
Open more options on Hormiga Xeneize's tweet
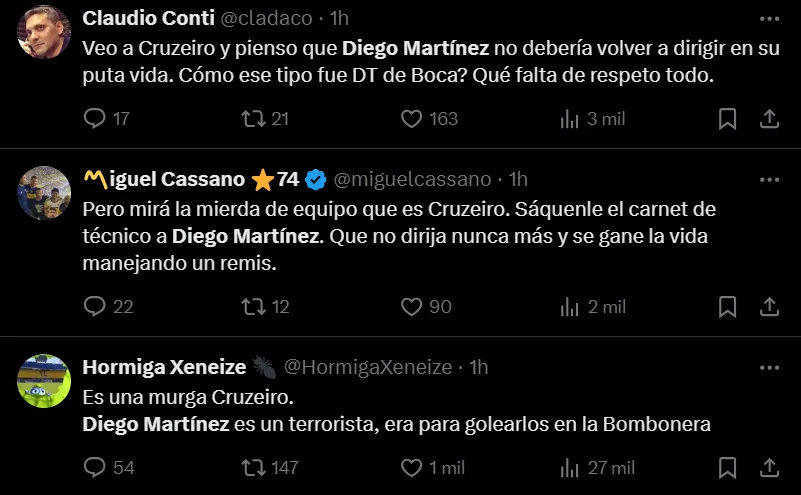769,367
